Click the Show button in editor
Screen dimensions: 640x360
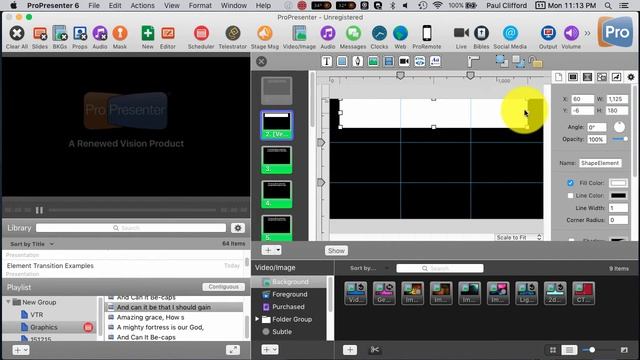[336, 251]
